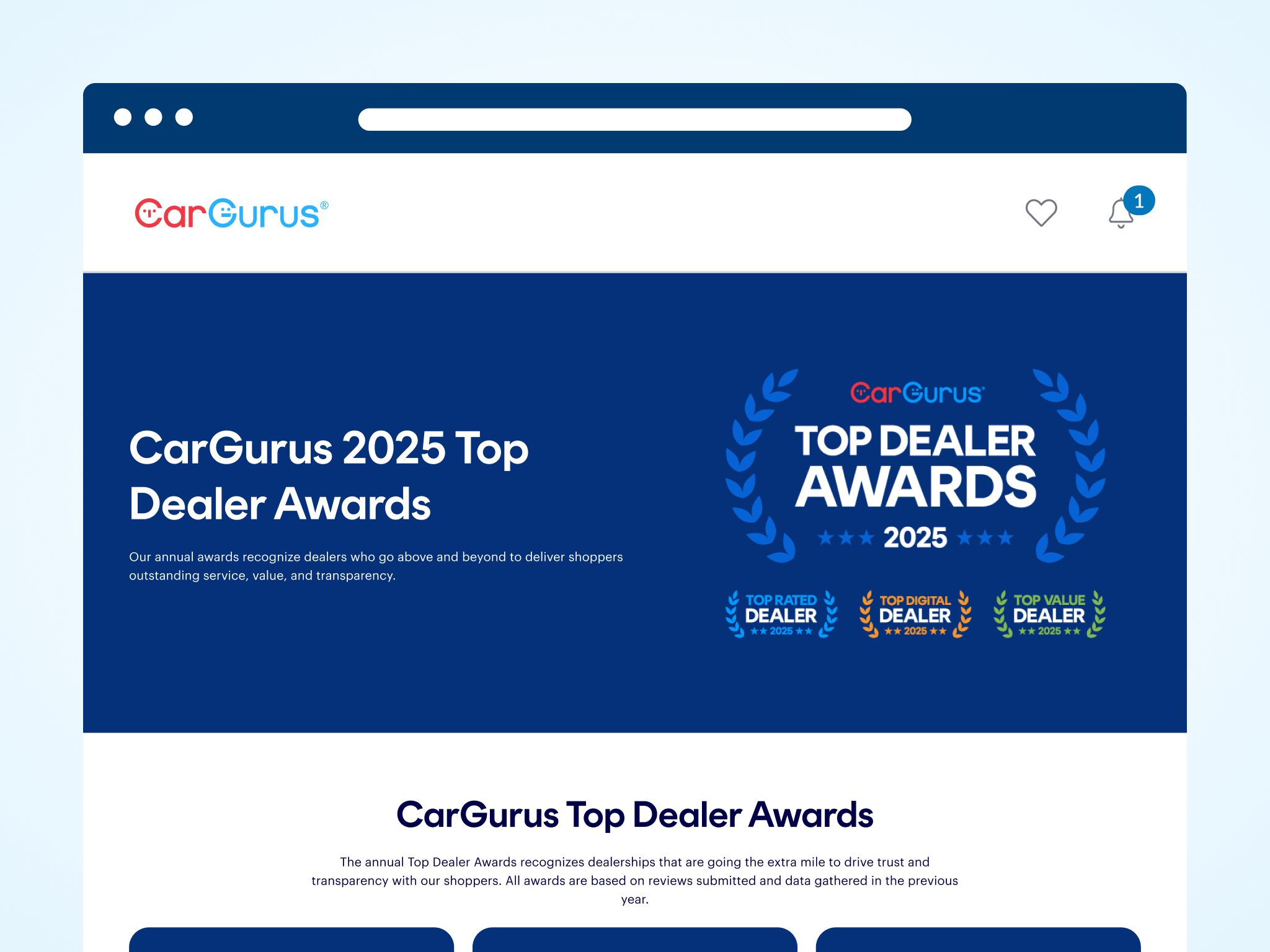
Task: Click the first white window dot
Action: 123,117
